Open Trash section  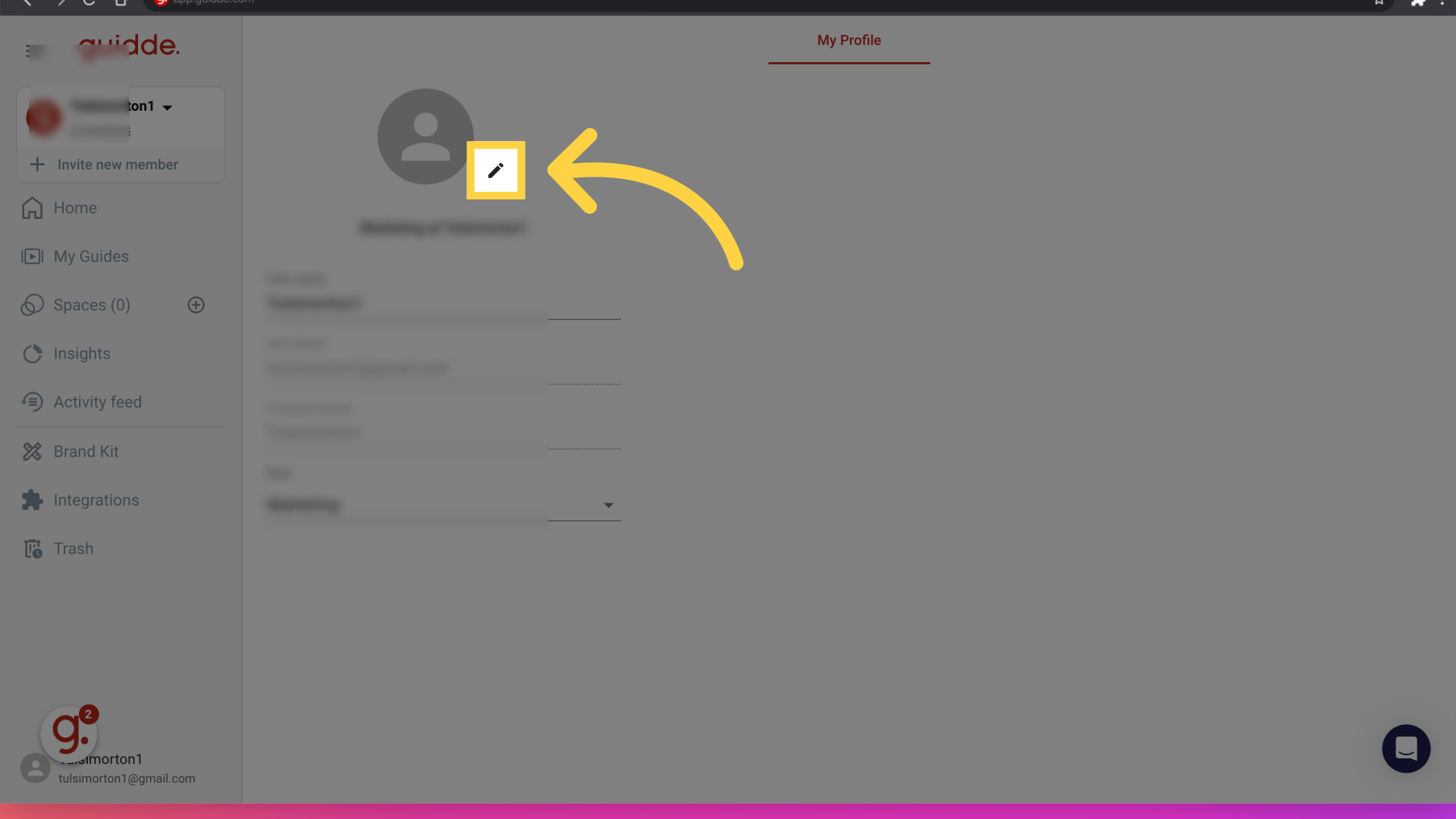pos(73,548)
